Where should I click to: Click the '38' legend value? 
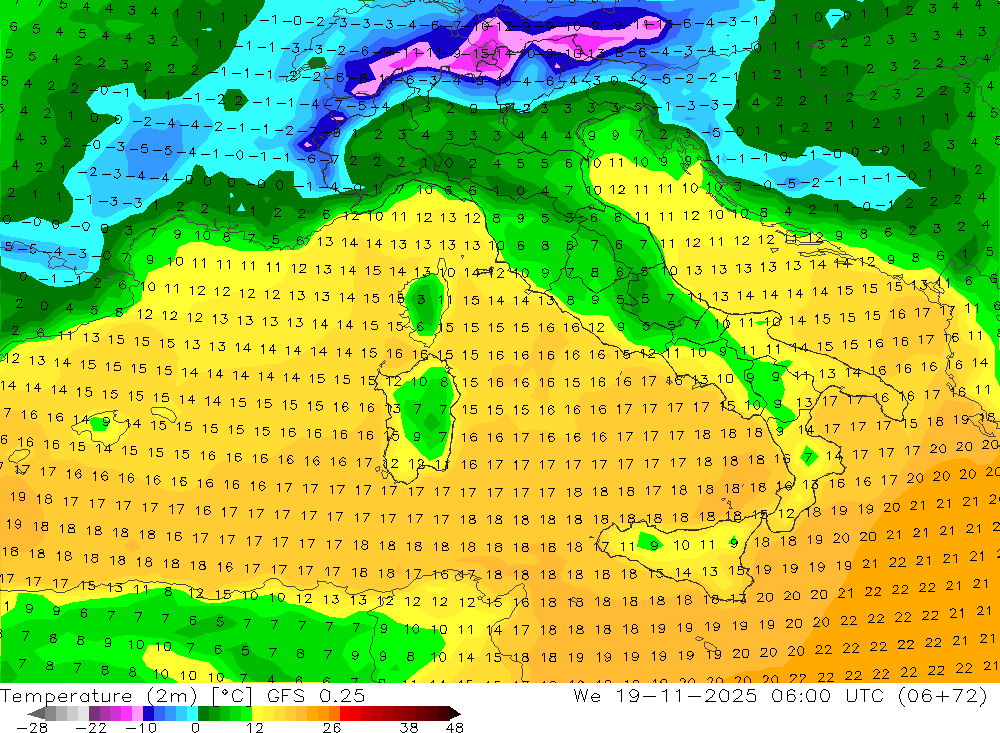[x=409, y=728]
